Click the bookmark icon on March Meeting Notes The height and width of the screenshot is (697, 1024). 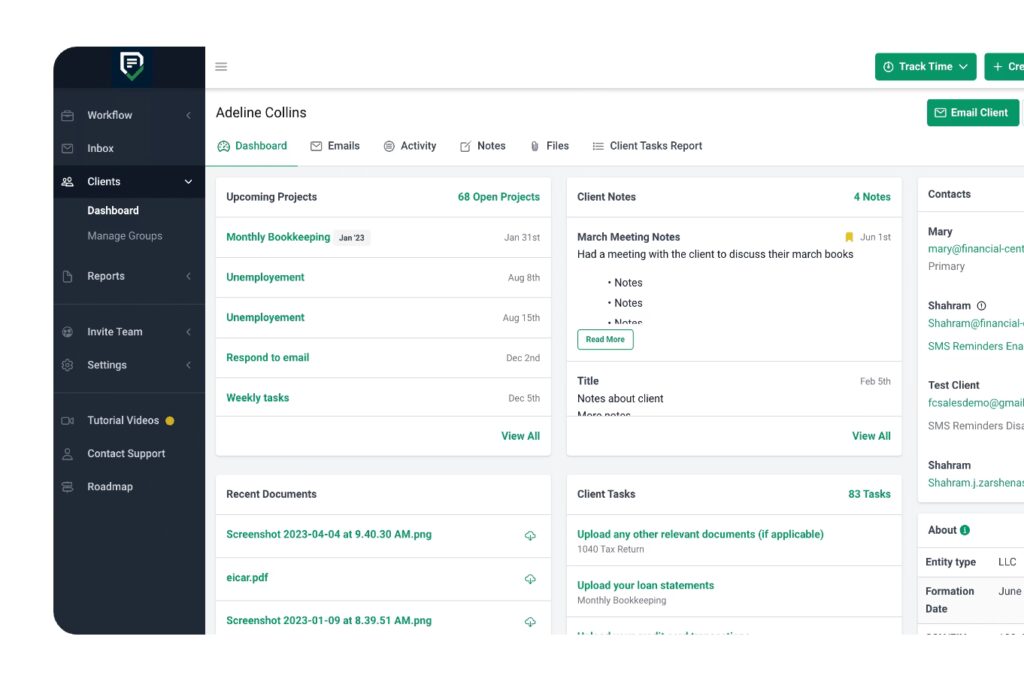point(849,237)
